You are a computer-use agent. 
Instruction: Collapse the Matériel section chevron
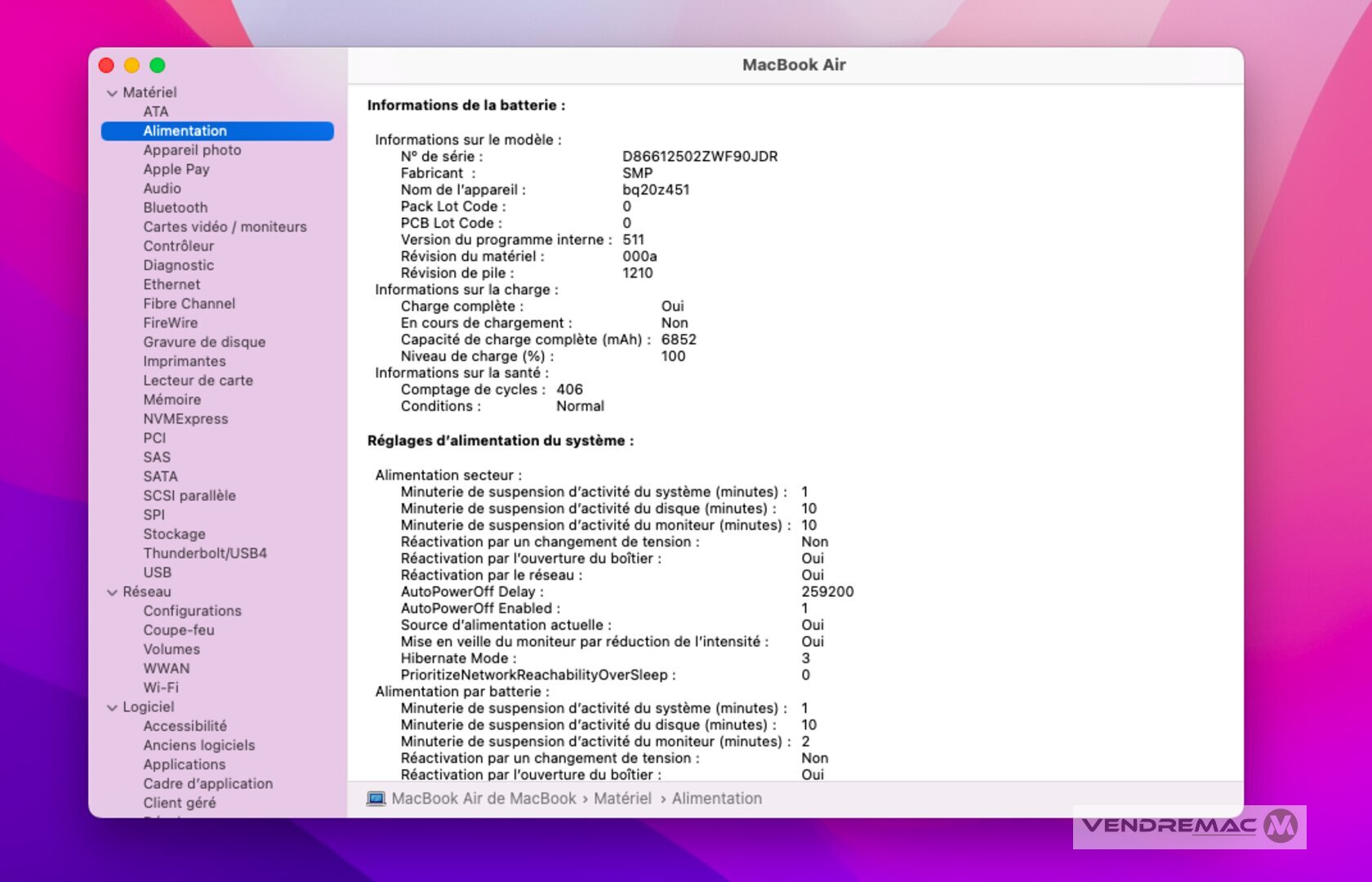click(112, 93)
